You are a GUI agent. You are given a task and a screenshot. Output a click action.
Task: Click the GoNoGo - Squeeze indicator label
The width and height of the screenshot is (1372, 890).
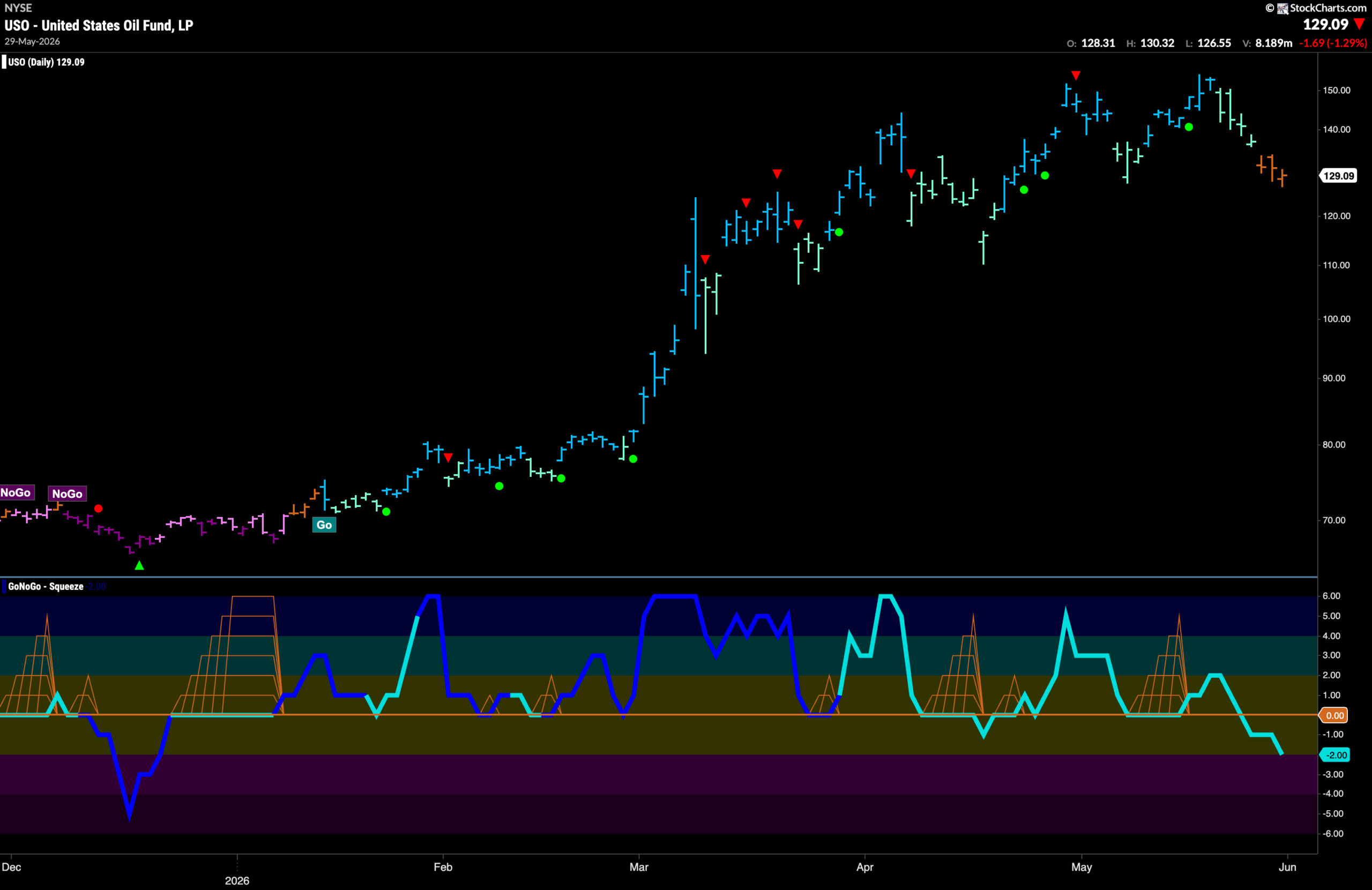pos(46,586)
